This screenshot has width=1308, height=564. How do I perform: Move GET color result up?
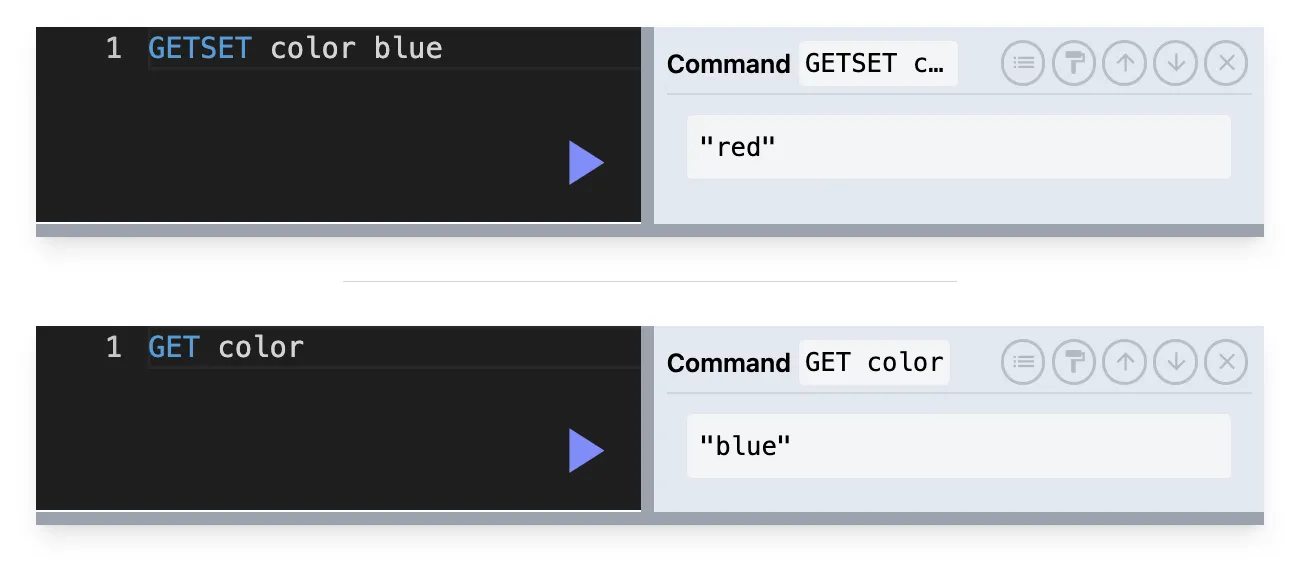click(1125, 362)
